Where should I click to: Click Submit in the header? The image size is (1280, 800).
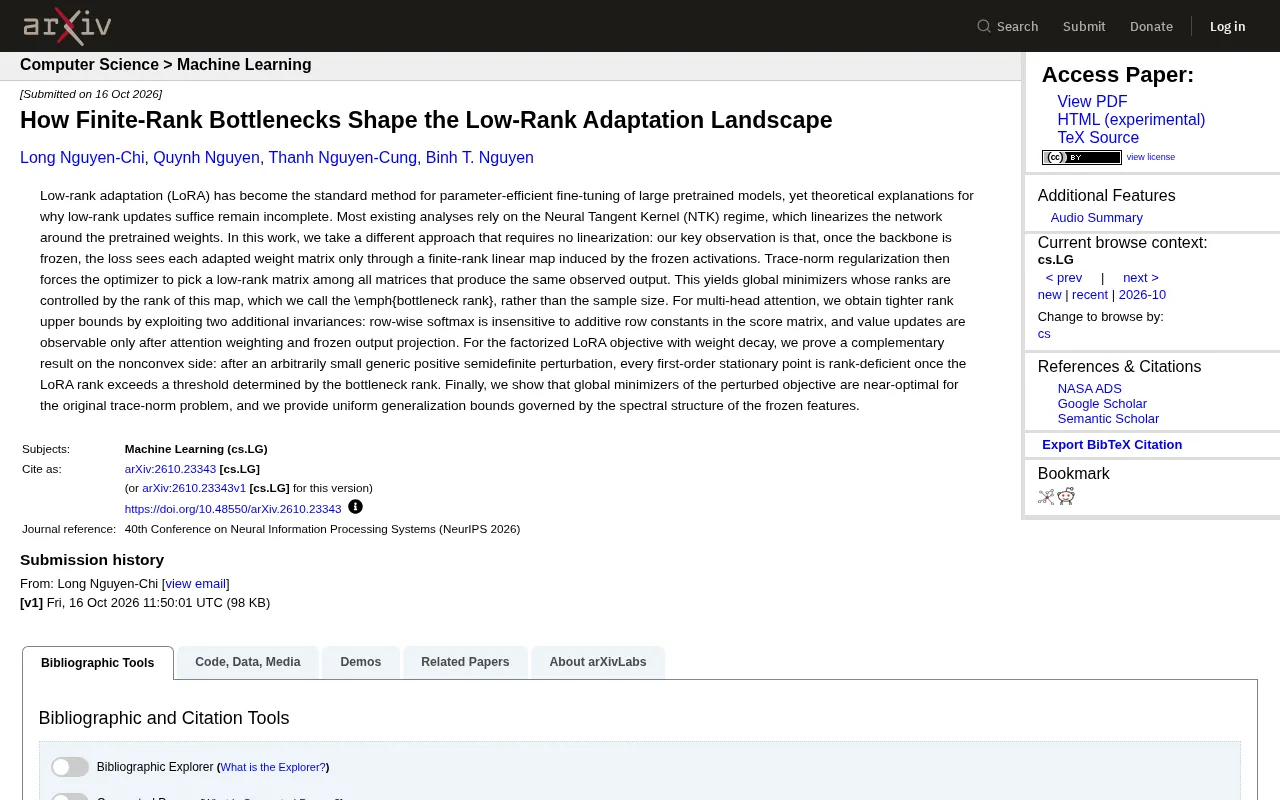pos(1084,26)
